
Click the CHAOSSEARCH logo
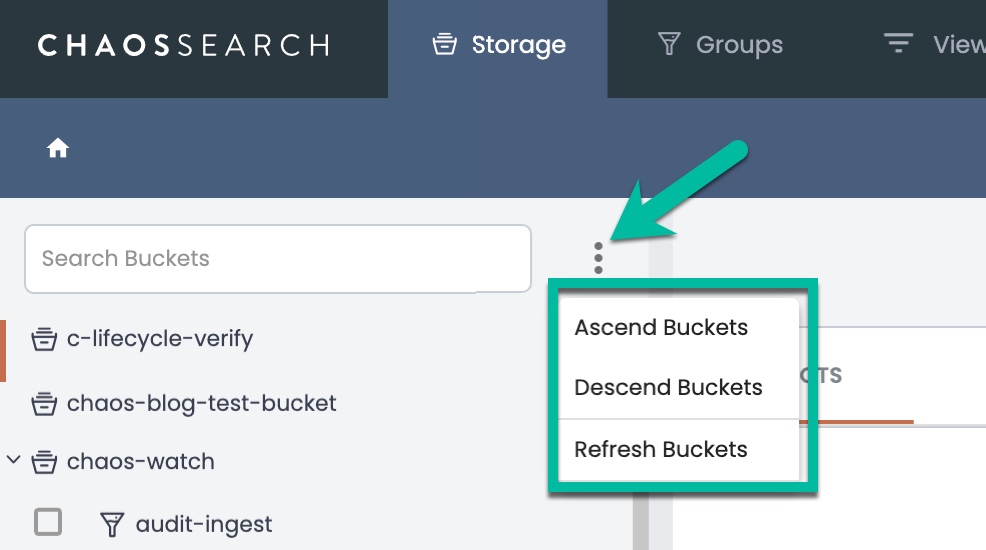click(x=183, y=45)
